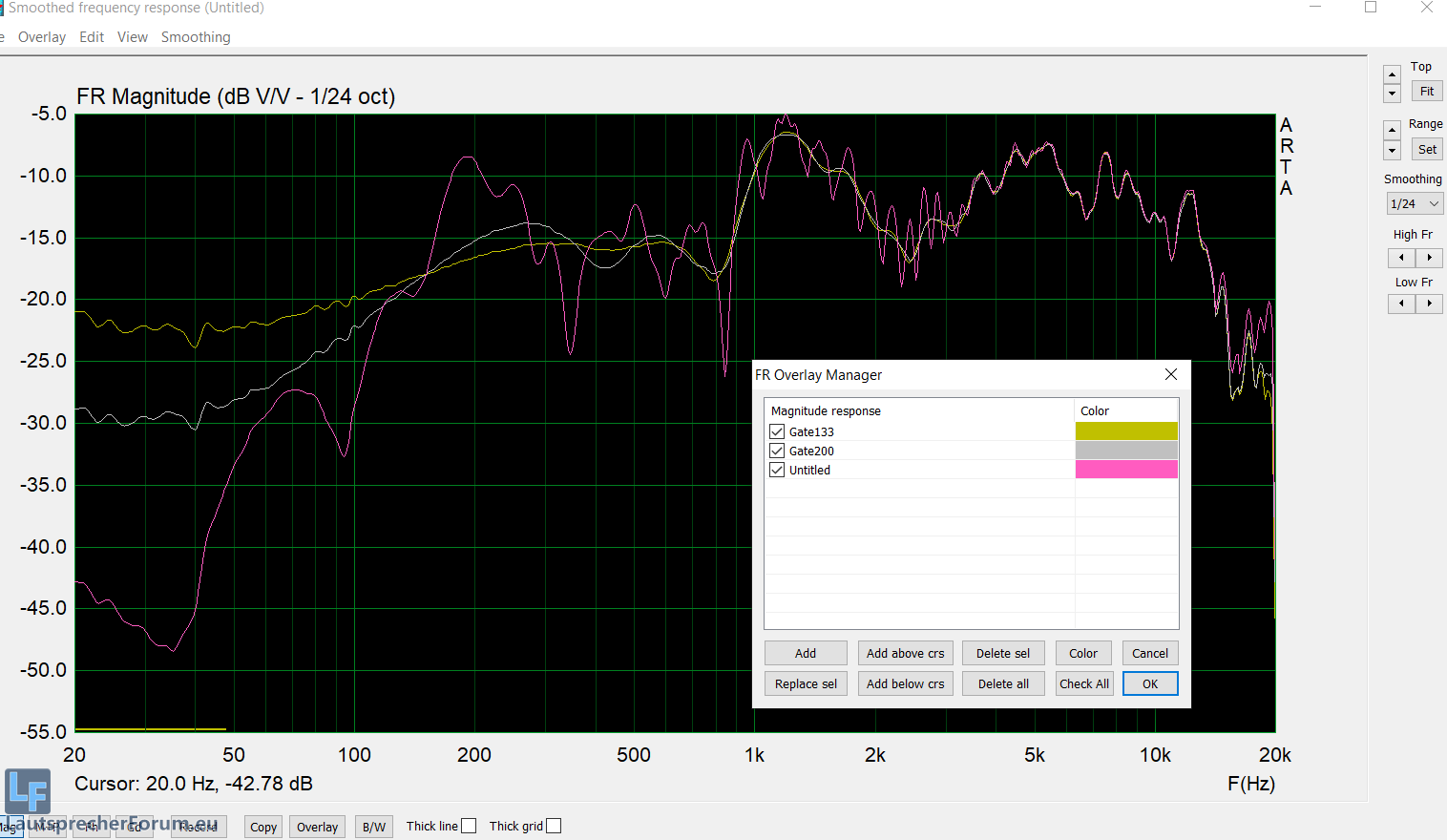
Task: Uncheck the Gate133 overlay checkbox
Action: click(777, 431)
